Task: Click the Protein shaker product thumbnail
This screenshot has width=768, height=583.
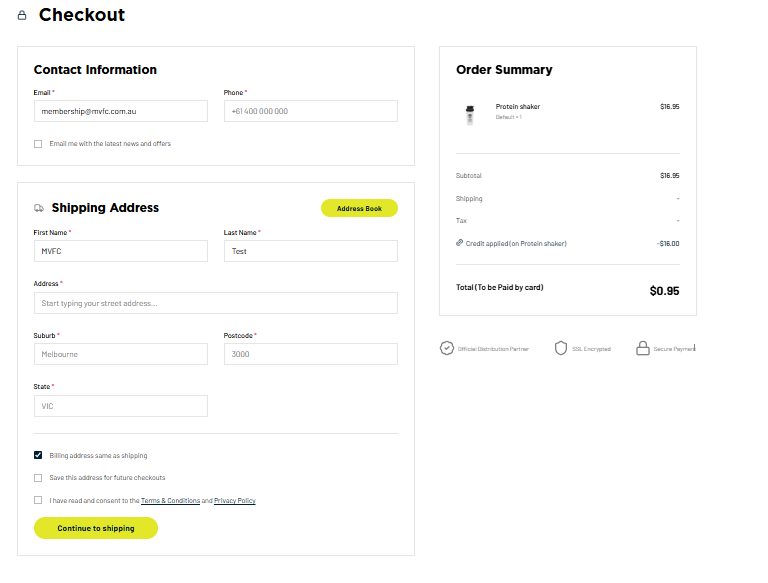Action: coord(470,115)
